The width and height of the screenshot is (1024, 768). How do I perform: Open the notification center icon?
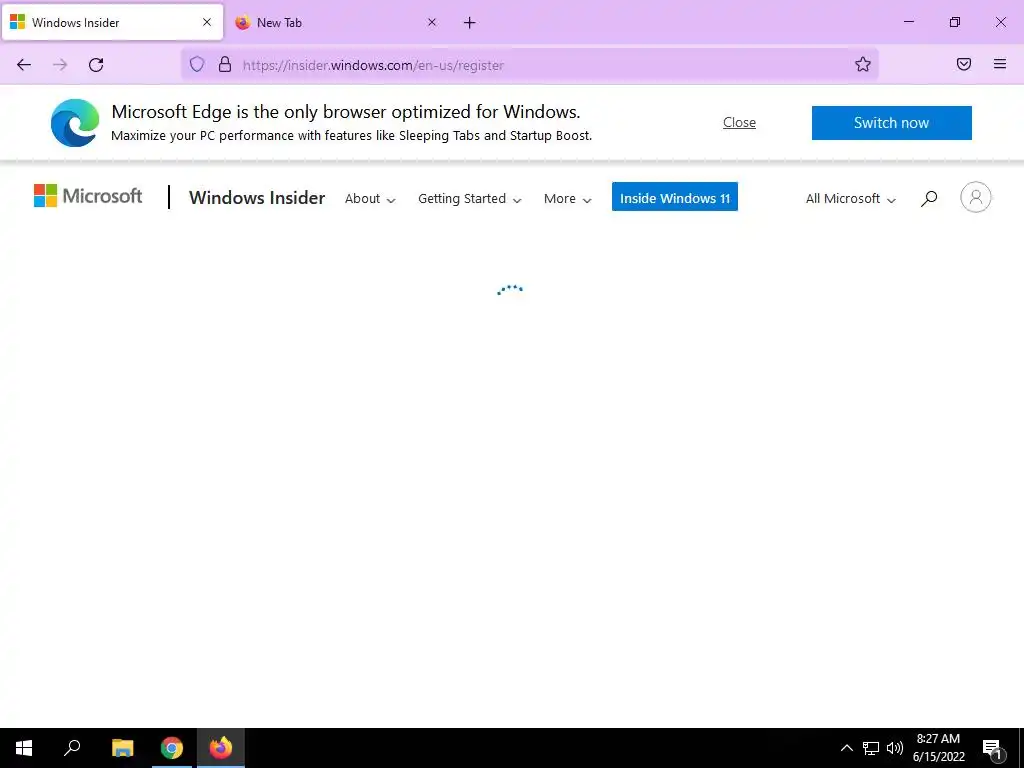(993, 748)
